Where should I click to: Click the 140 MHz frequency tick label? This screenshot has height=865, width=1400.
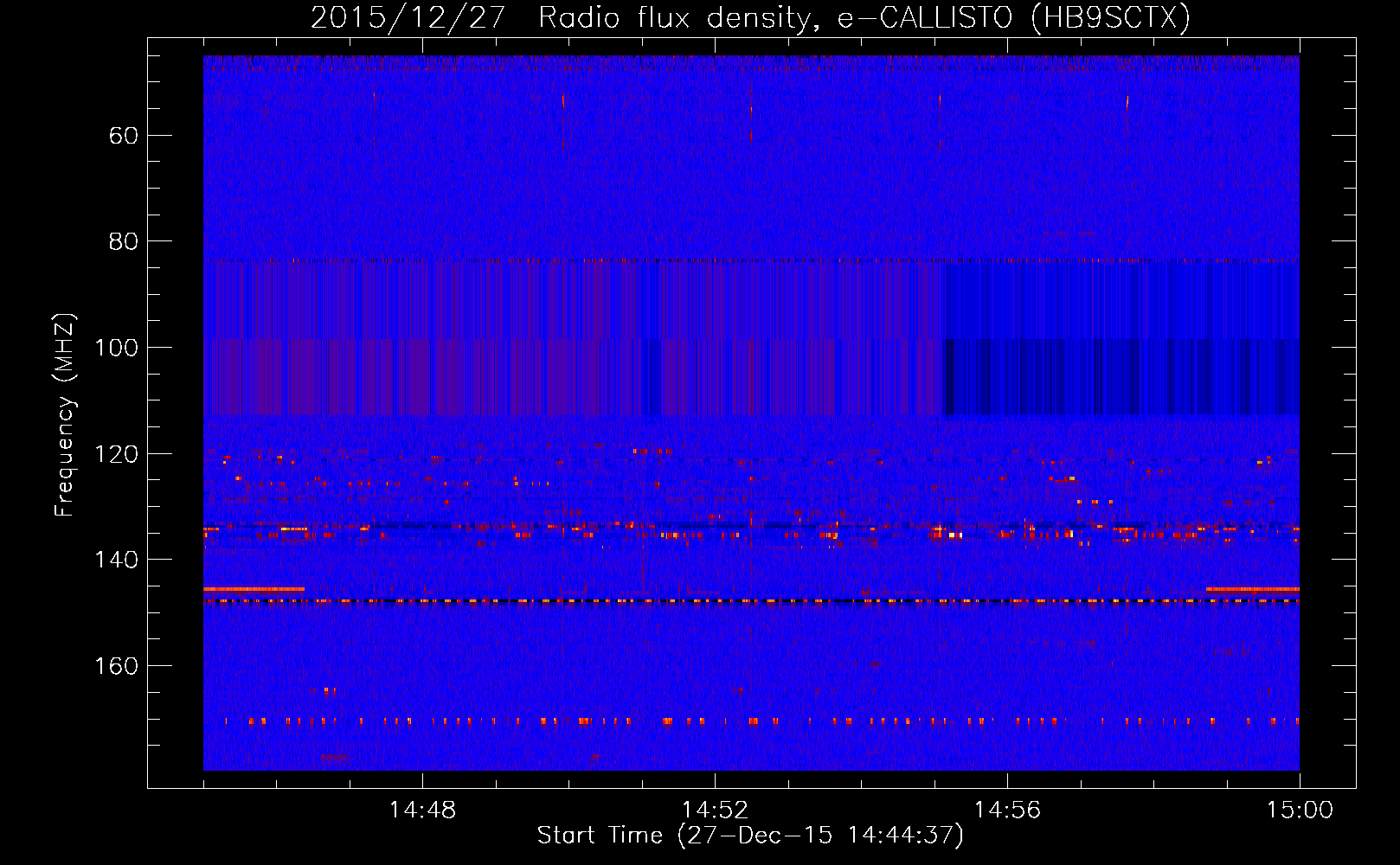click(117, 560)
